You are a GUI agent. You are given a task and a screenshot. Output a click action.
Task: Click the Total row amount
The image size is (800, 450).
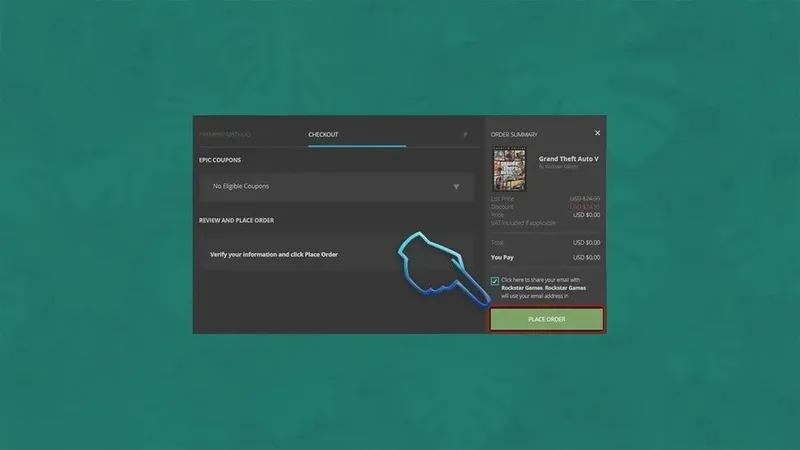click(x=585, y=242)
